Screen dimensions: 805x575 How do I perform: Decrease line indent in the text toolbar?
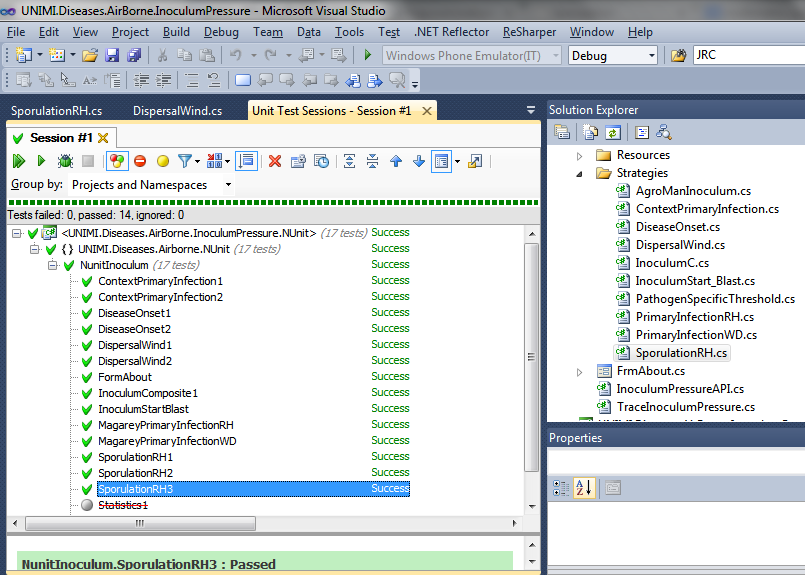(x=141, y=80)
